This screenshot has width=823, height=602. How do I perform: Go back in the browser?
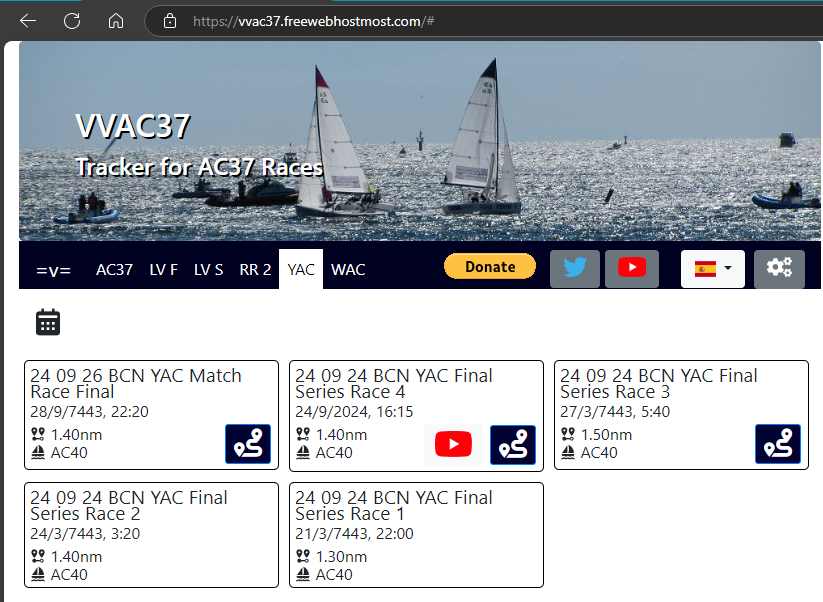click(28, 21)
